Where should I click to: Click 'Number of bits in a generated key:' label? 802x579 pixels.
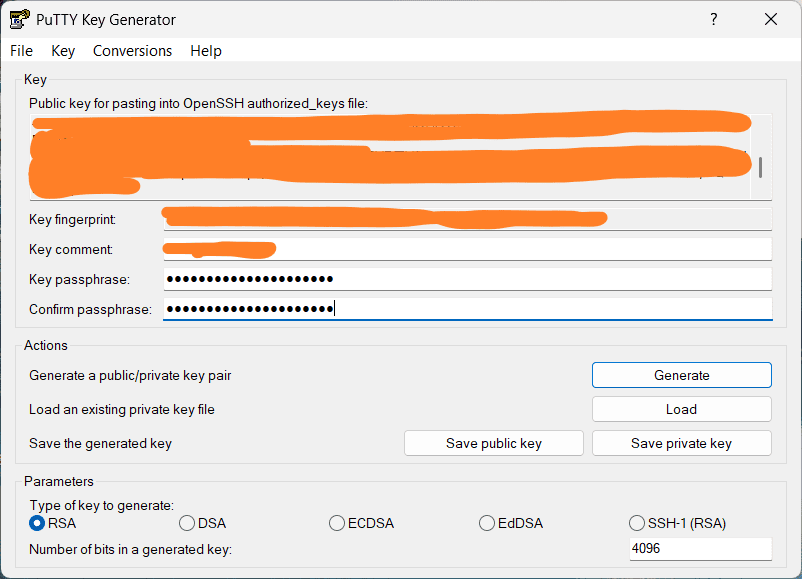tap(130, 549)
